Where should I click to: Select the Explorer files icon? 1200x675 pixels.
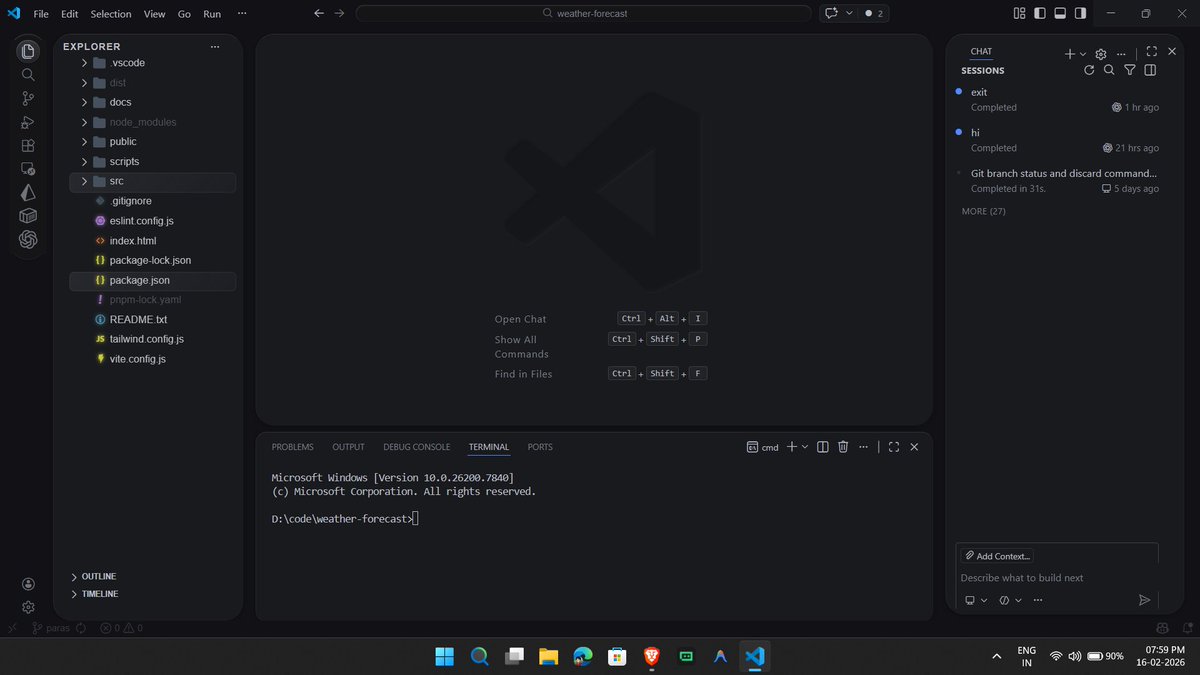point(28,51)
